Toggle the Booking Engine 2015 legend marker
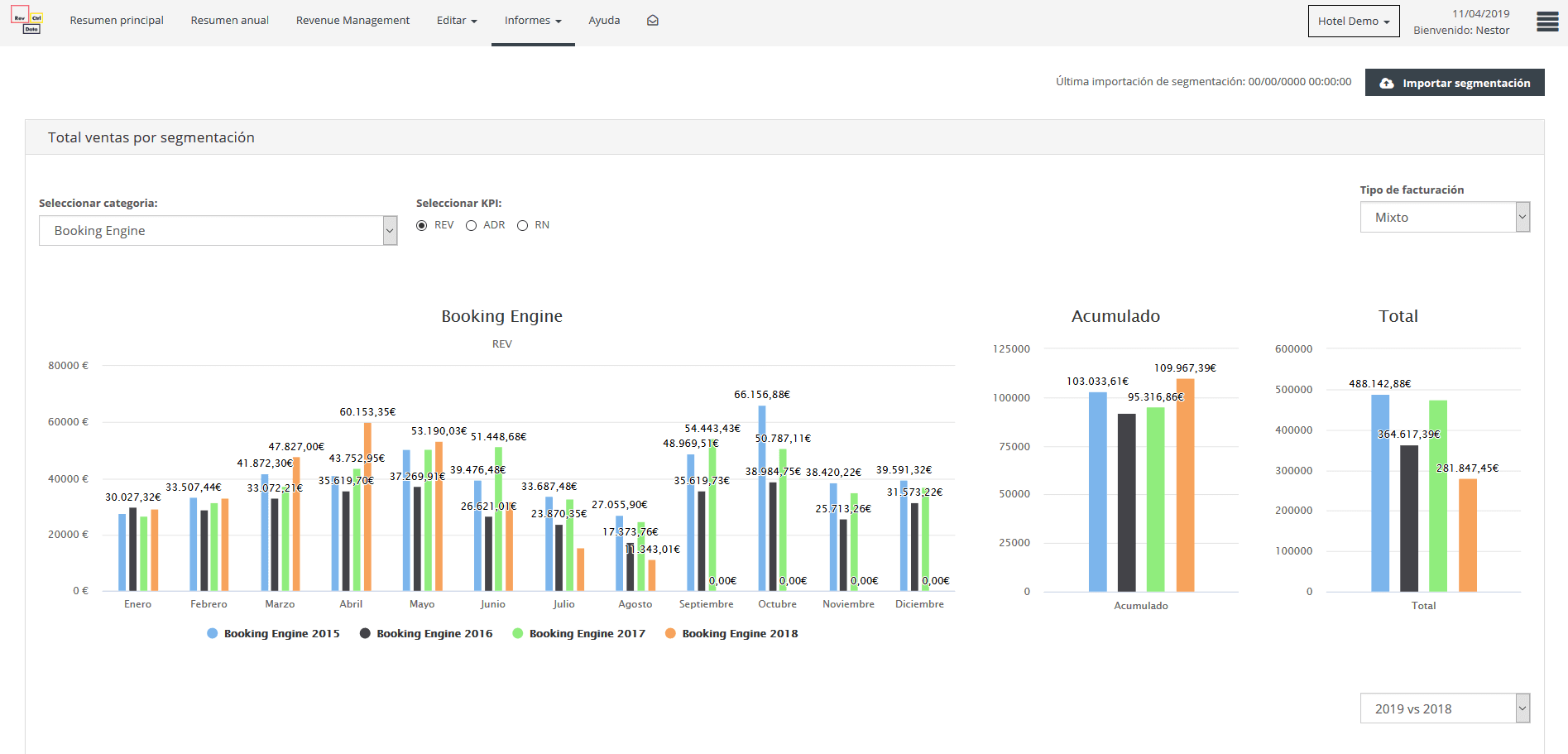Image resolution: width=1568 pixels, height=754 pixels. click(213, 633)
